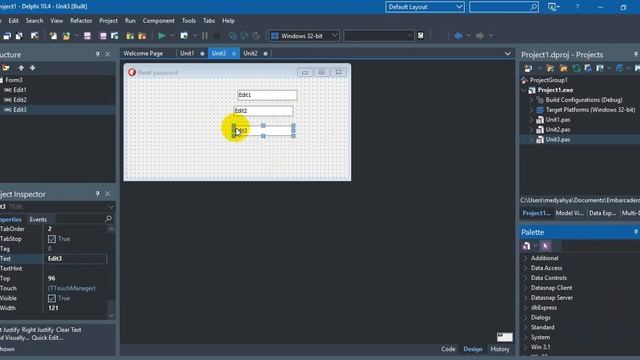The width and height of the screenshot is (640, 360).
Task: Open the Data Explorer tab
Action: [x=602, y=213]
